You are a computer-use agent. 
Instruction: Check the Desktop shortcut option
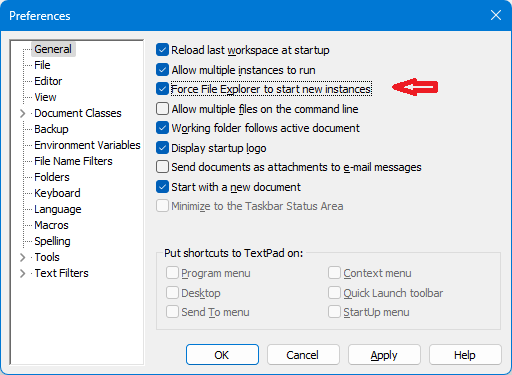[x=172, y=293]
